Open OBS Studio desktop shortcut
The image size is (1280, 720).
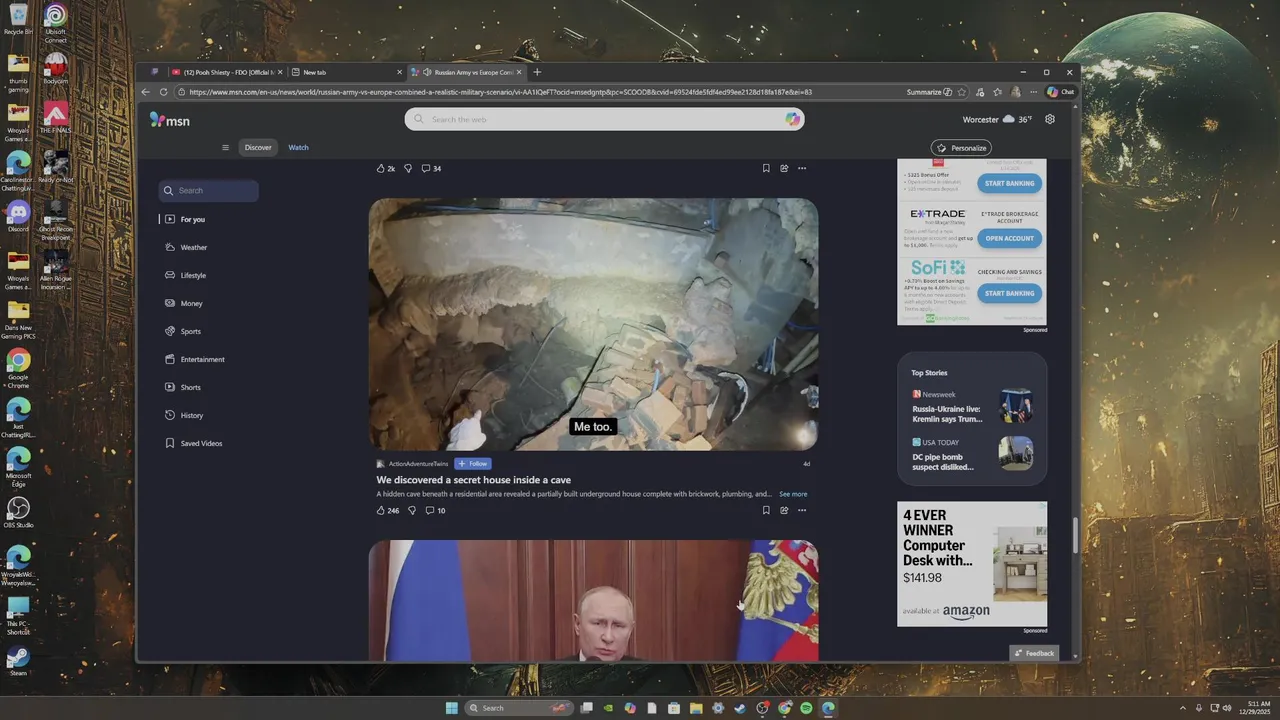coord(18,513)
